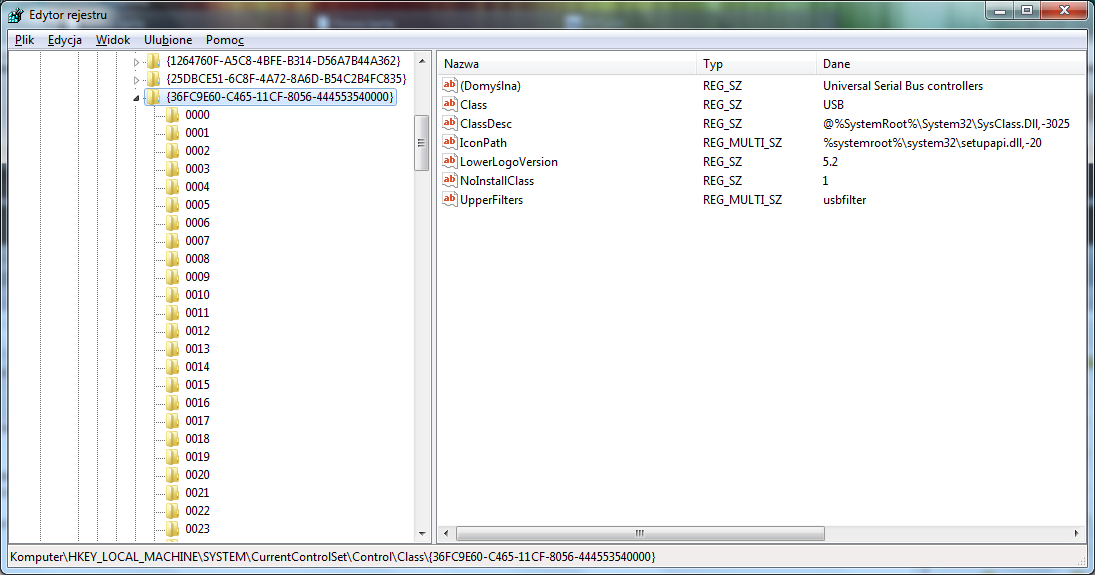Screen dimensions: 1095x575
Task: Expand the {1264760F-A5C8-4BFE...} key
Action: click(137, 62)
